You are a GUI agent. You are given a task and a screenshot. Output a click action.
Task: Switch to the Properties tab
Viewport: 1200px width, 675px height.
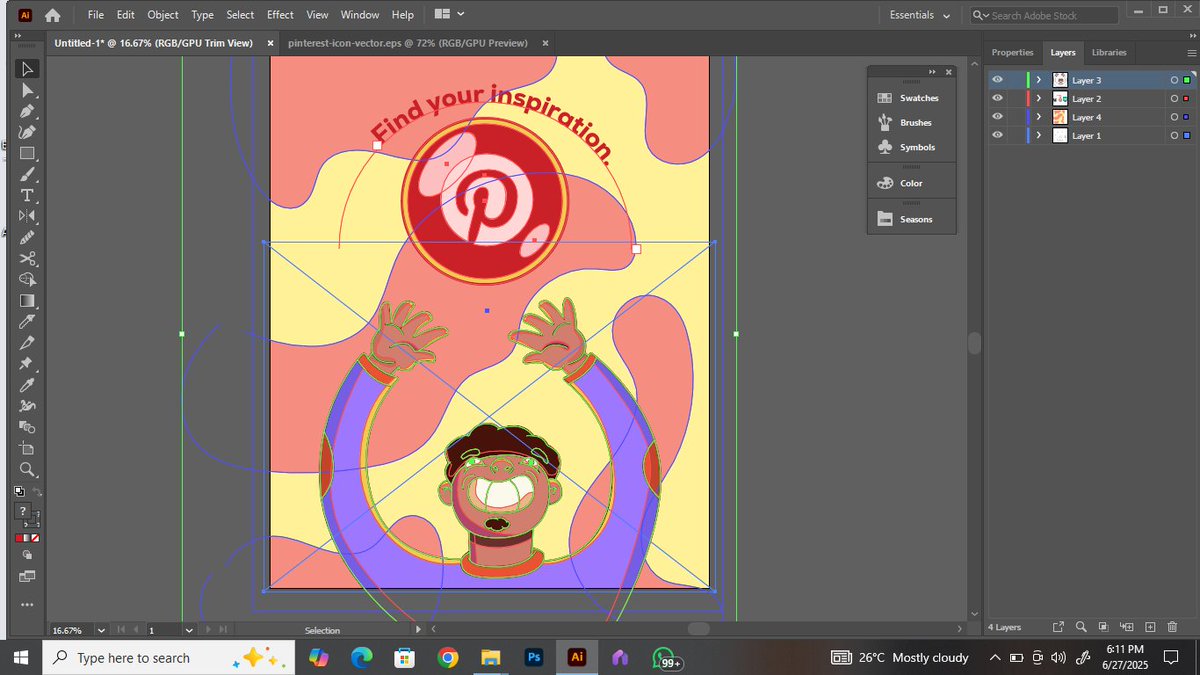[x=1012, y=52]
